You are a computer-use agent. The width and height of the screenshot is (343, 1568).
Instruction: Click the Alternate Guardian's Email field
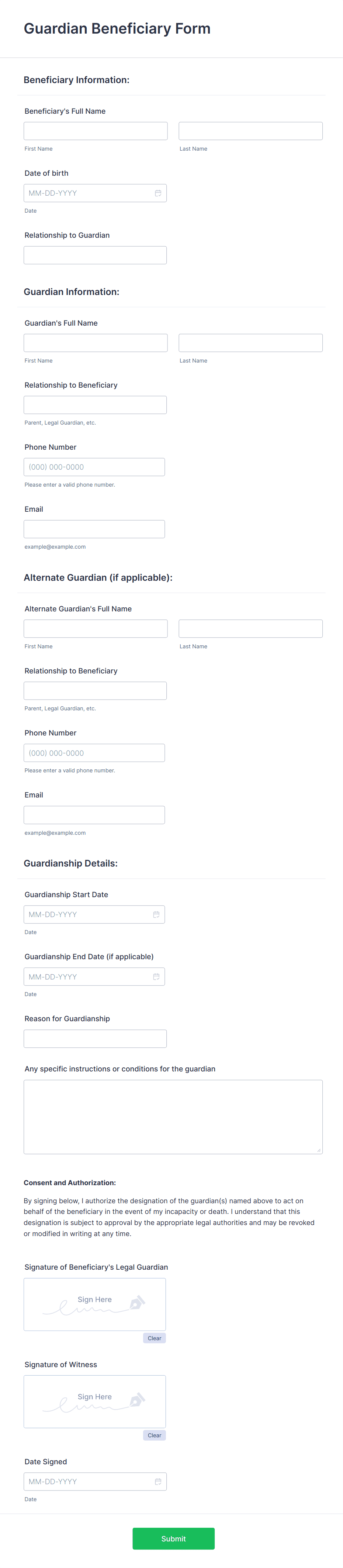click(94, 814)
